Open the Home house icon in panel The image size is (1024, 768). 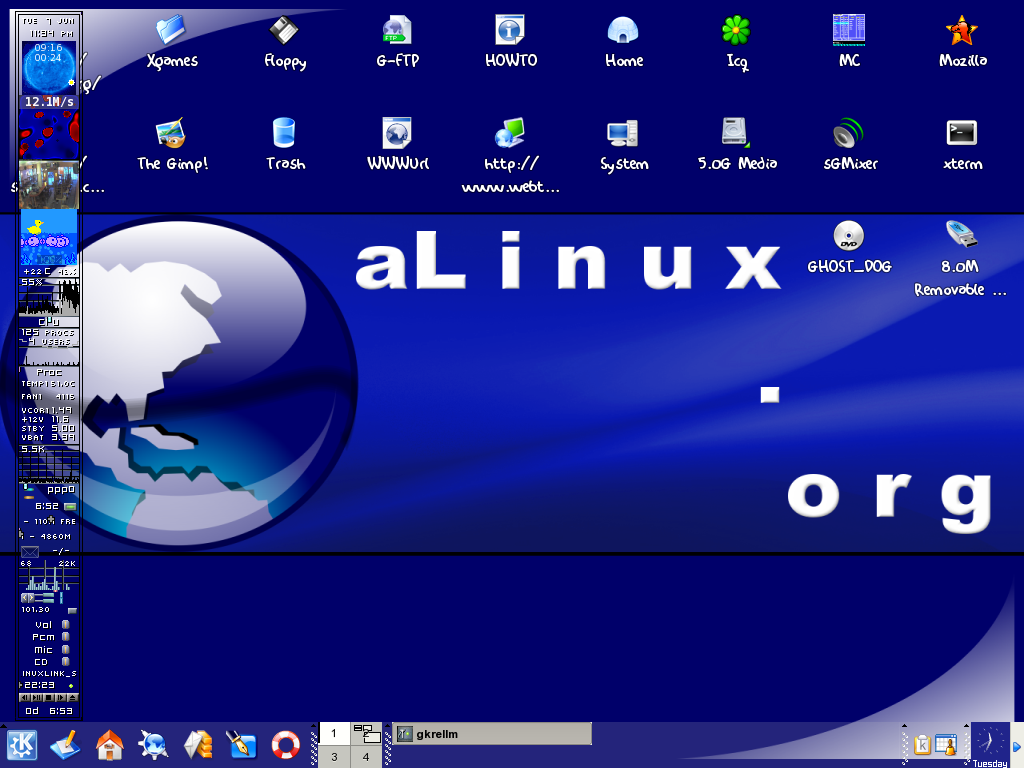pos(110,745)
